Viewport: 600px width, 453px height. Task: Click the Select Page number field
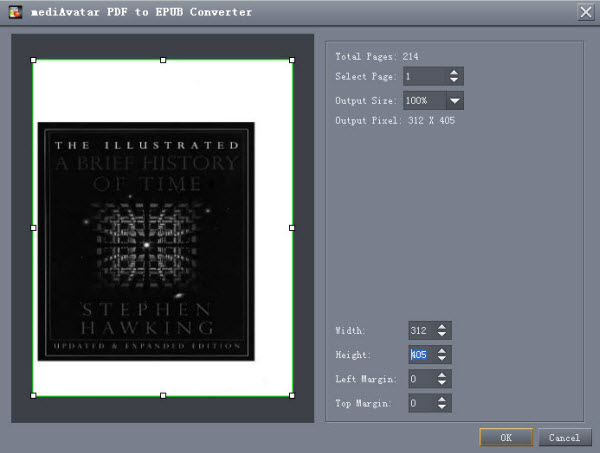coord(425,76)
